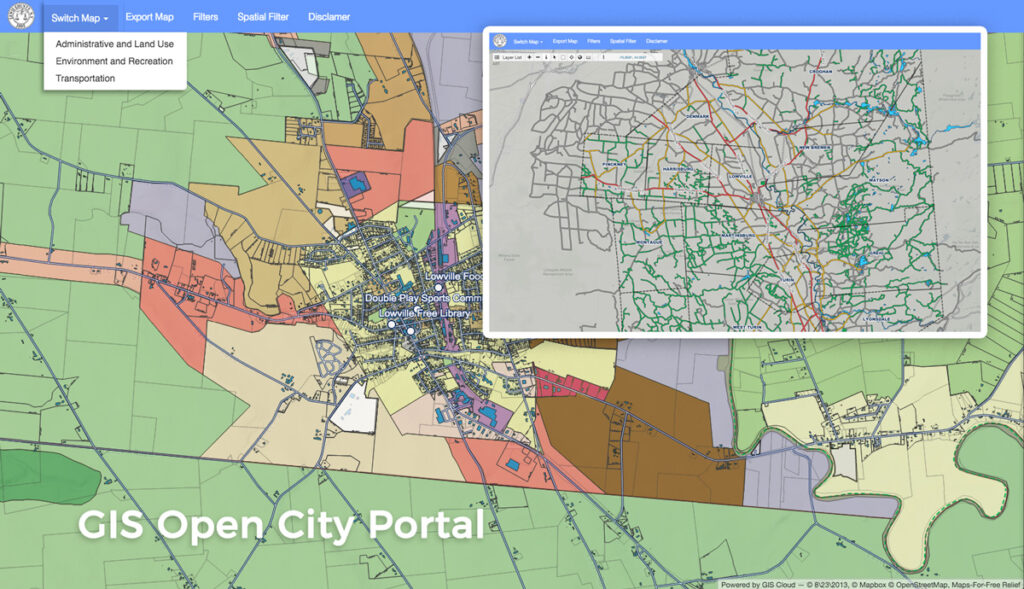1024x589 pixels.
Task: Click the MONTAGUE label in inset map
Action: [x=649, y=242]
